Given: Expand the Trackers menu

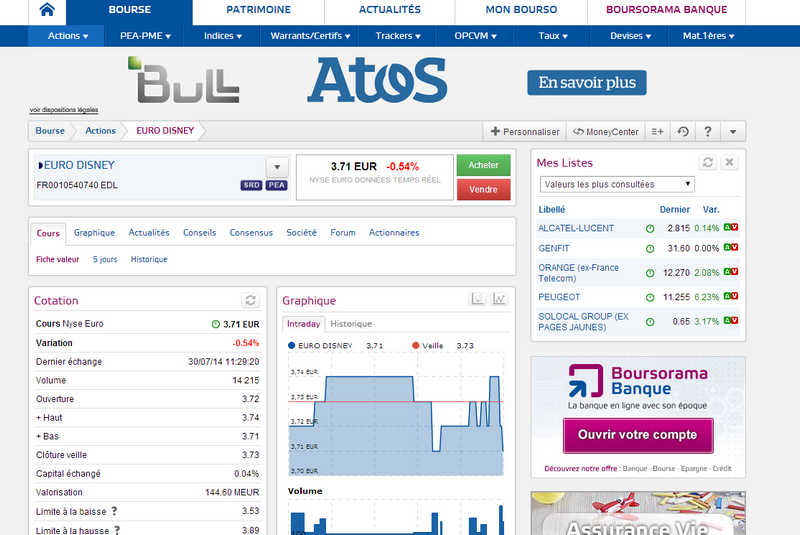Looking at the screenshot, I should pos(397,36).
